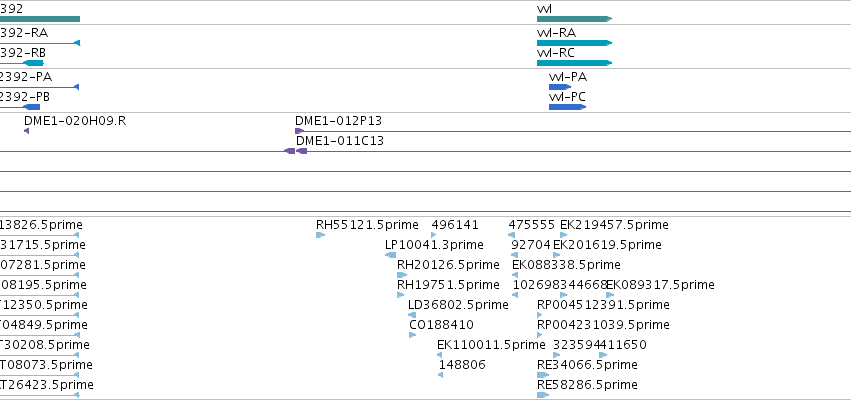Viewport: 851px width, 400px height.
Task: Select the 2392-RB transcript exon block
Action: [x=33, y=63]
